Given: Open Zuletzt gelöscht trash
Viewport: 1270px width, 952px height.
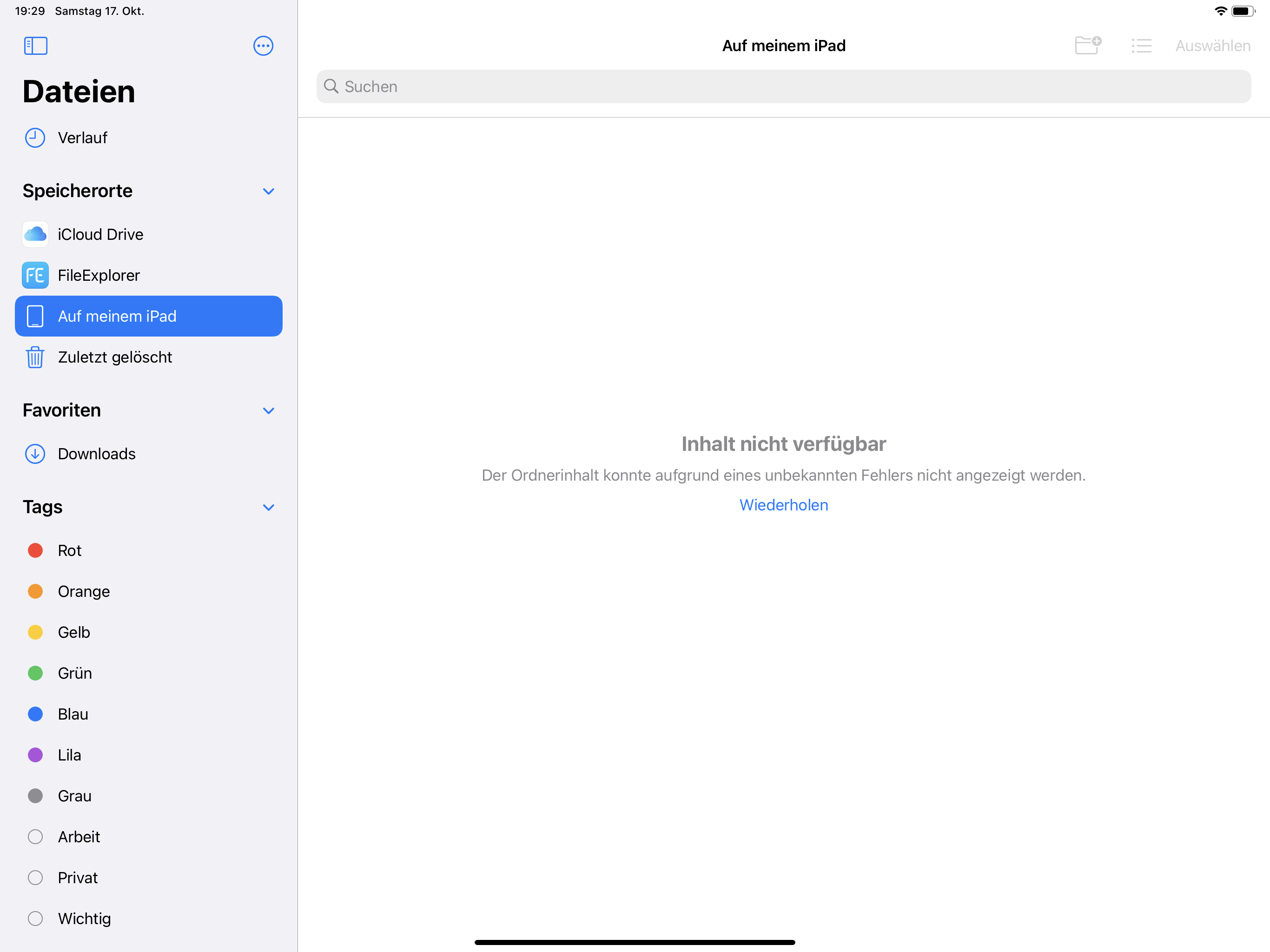Looking at the screenshot, I should point(115,357).
